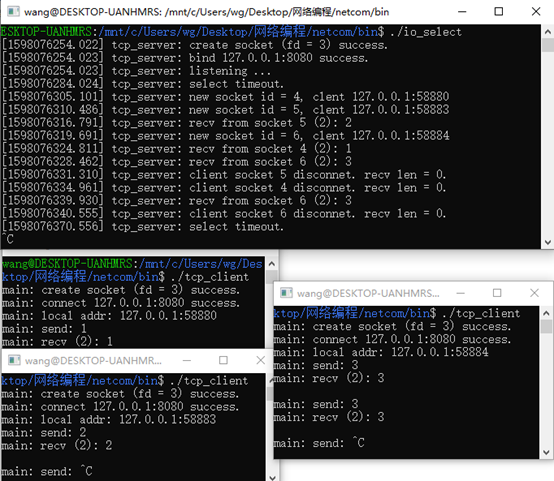Viewport: 554px width, 481px height.
Task: Click 'new socket id = 4' log line
Action: click(226, 97)
